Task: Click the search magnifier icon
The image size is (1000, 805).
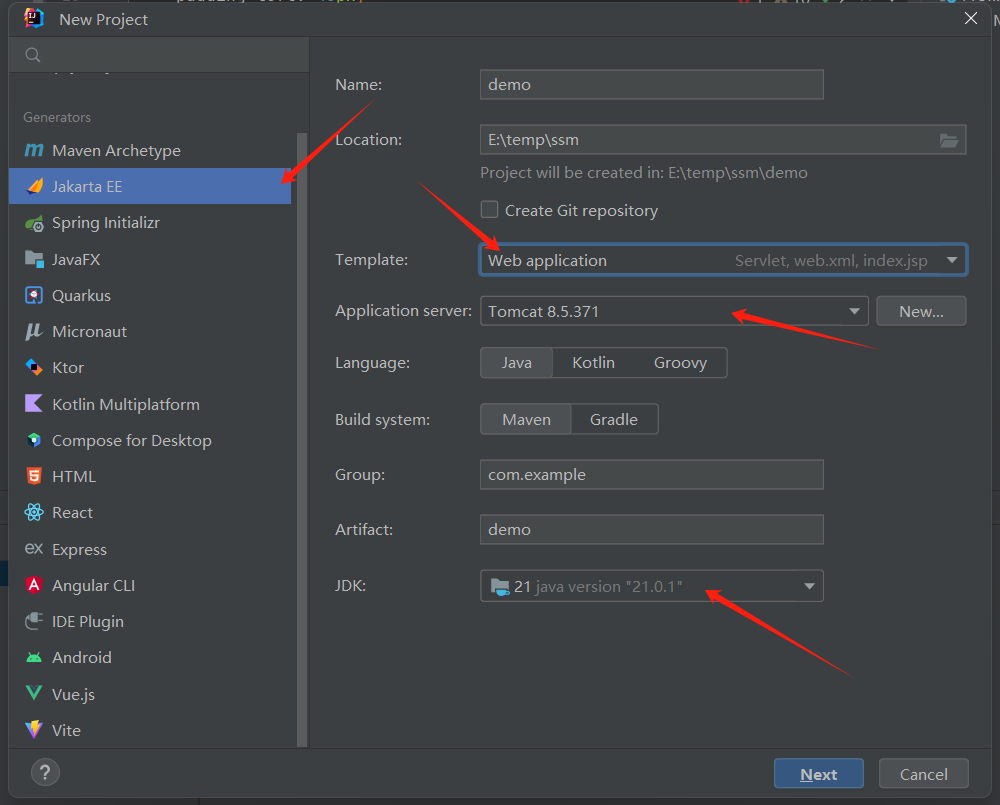Action: [33, 55]
